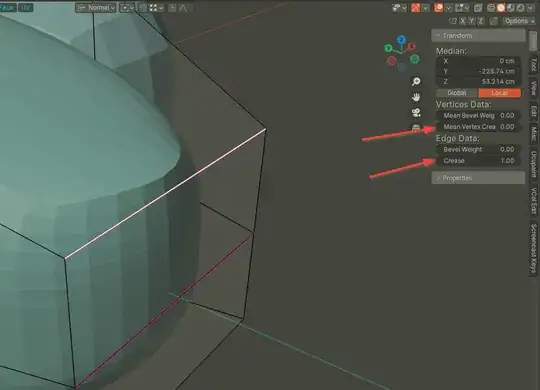The height and width of the screenshot is (390, 540).
Task: Expand the Properties panel
Action: (478, 178)
